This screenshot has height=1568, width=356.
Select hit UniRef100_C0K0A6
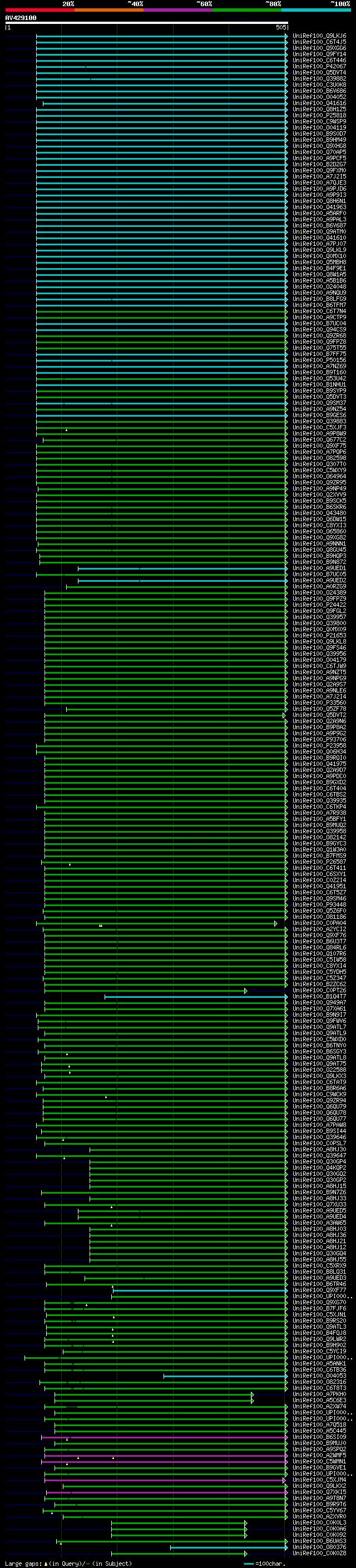[x=319, y=1529]
